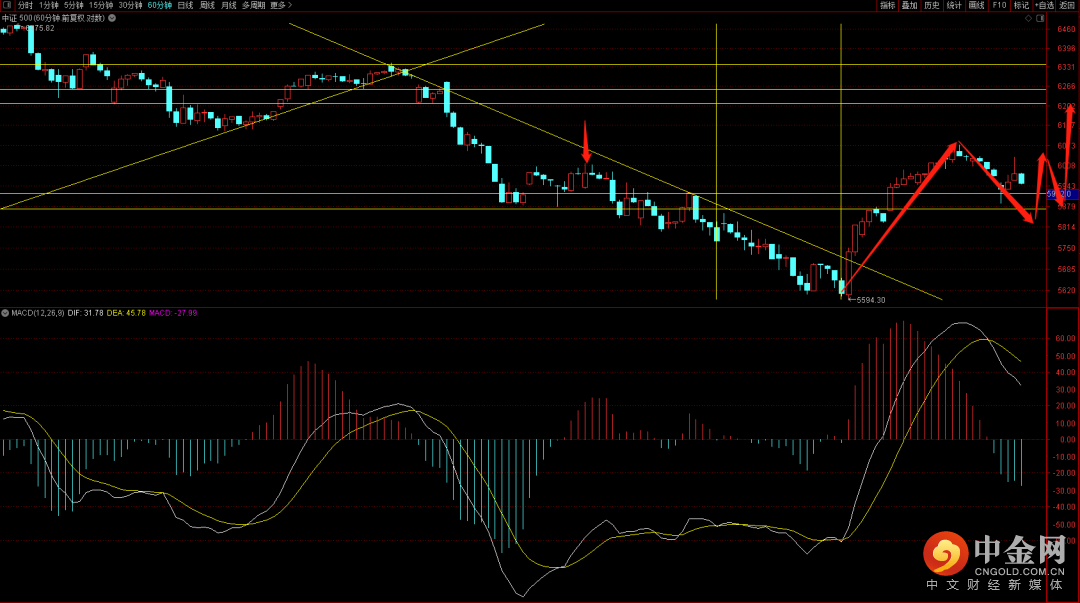The height and width of the screenshot is (603, 1080).
Task: Select the 画线 drawing tool
Action: (976, 5)
